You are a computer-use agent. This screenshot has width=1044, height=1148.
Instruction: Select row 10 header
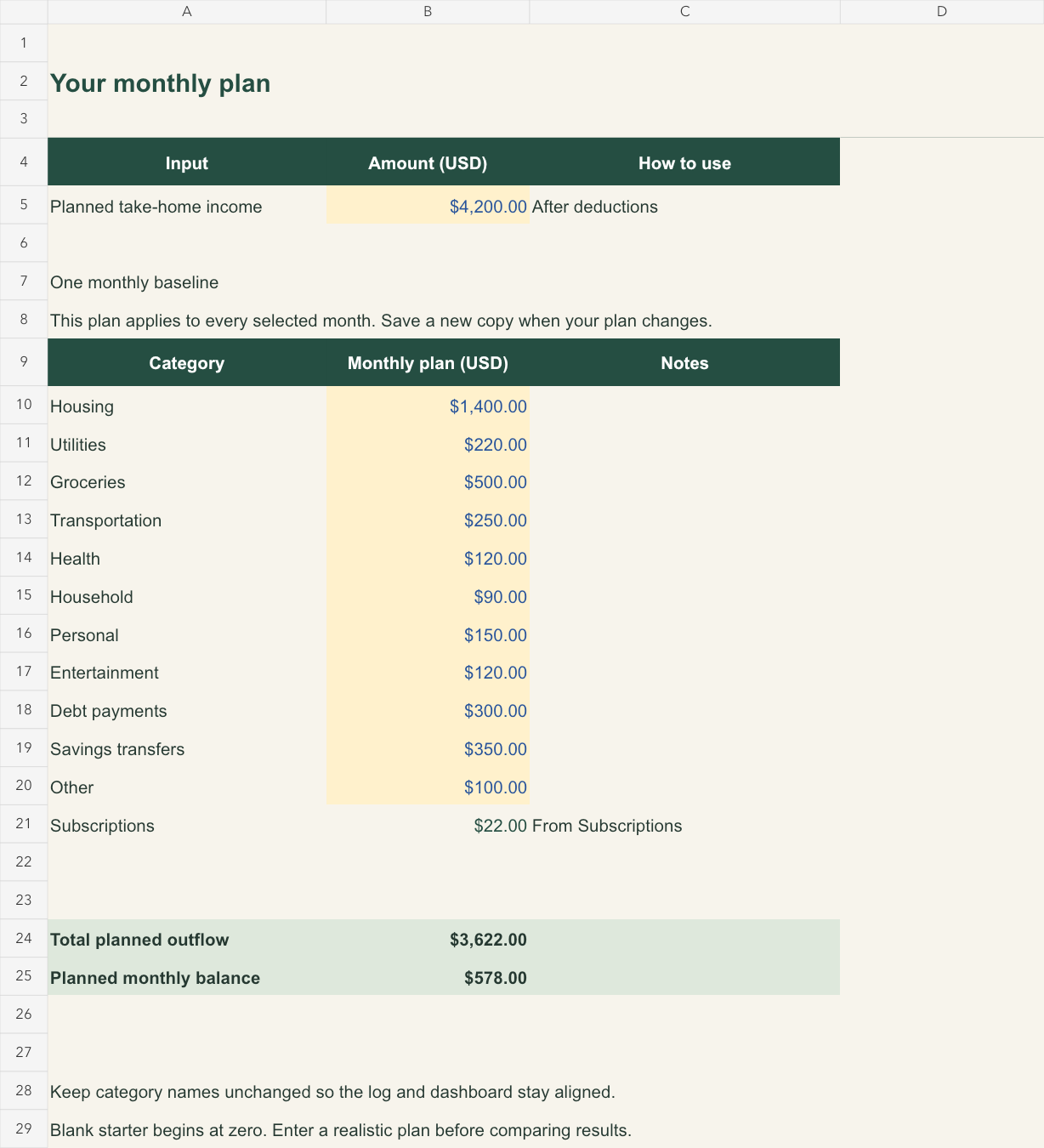(x=24, y=406)
